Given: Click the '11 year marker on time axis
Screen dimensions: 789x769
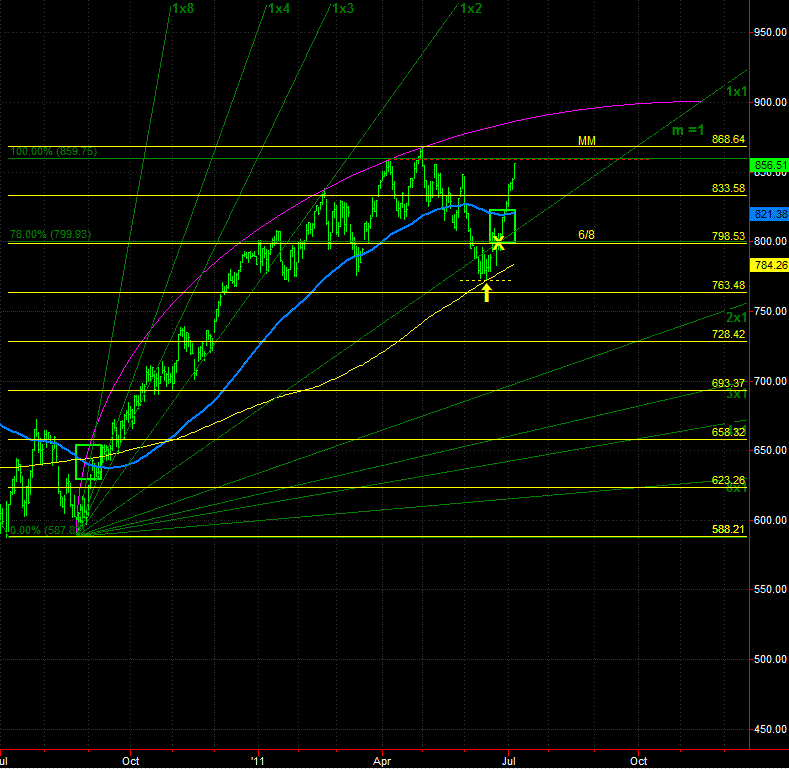Looking at the screenshot, I should (258, 759).
